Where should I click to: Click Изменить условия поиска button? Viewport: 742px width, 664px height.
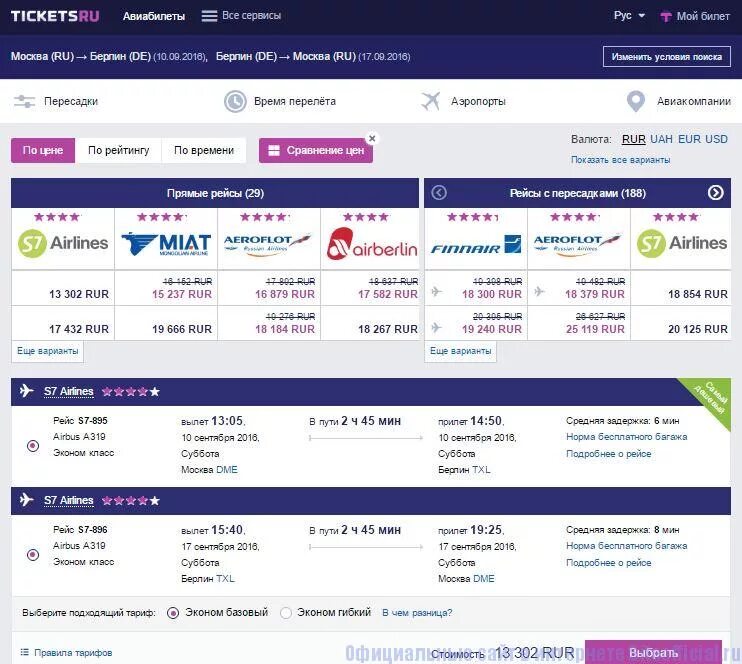667,57
